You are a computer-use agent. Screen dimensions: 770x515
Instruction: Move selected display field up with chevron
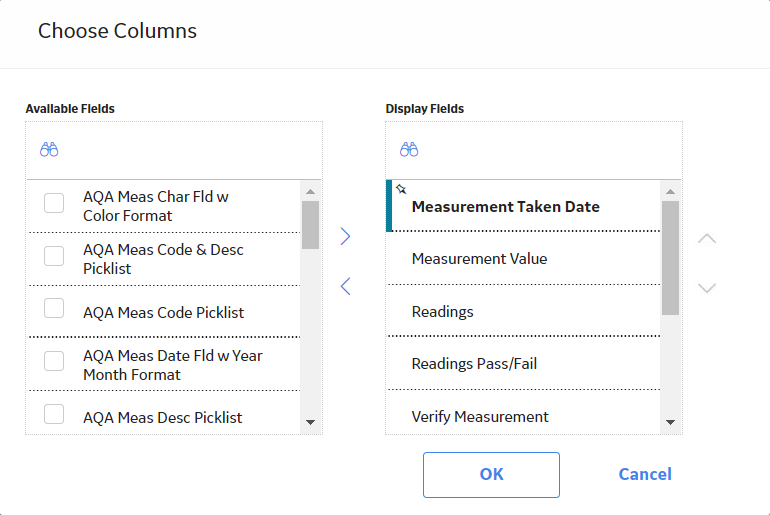707,239
